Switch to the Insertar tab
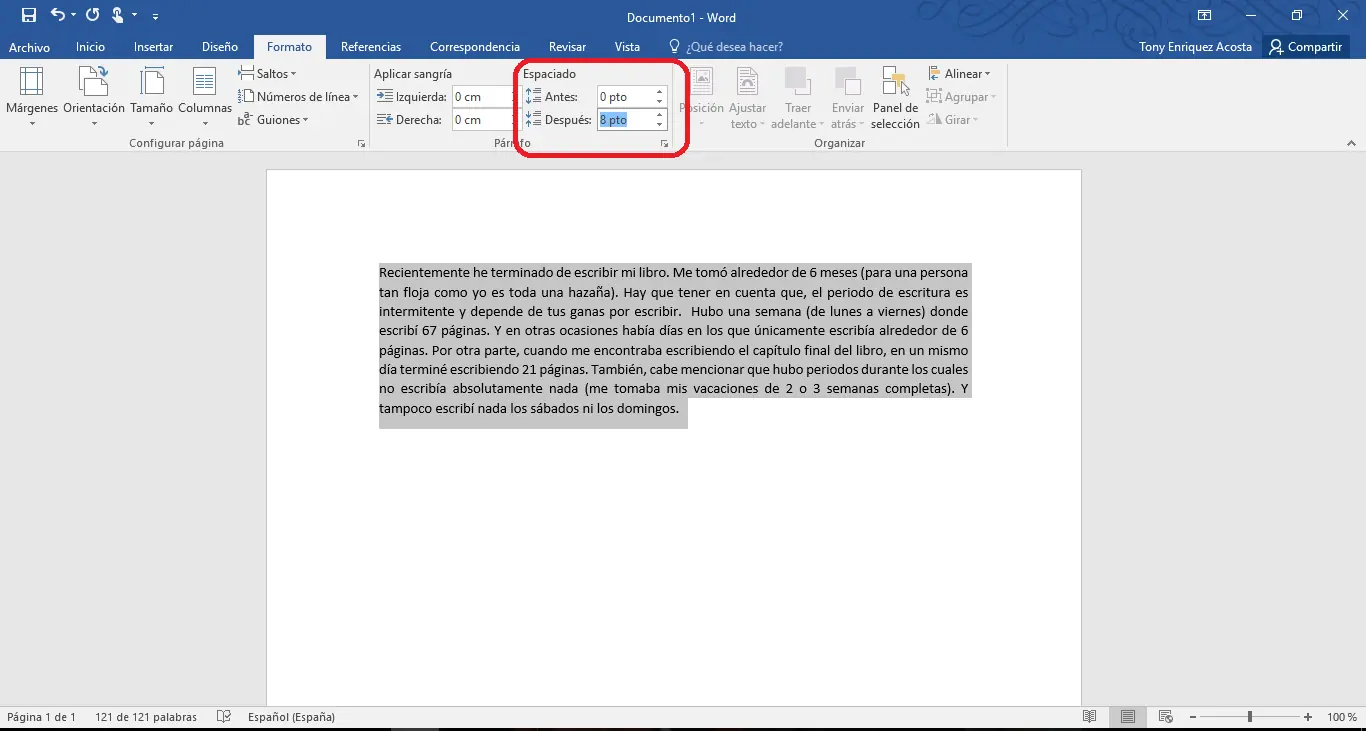1366x731 pixels. pyautogui.click(x=153, y=47)
